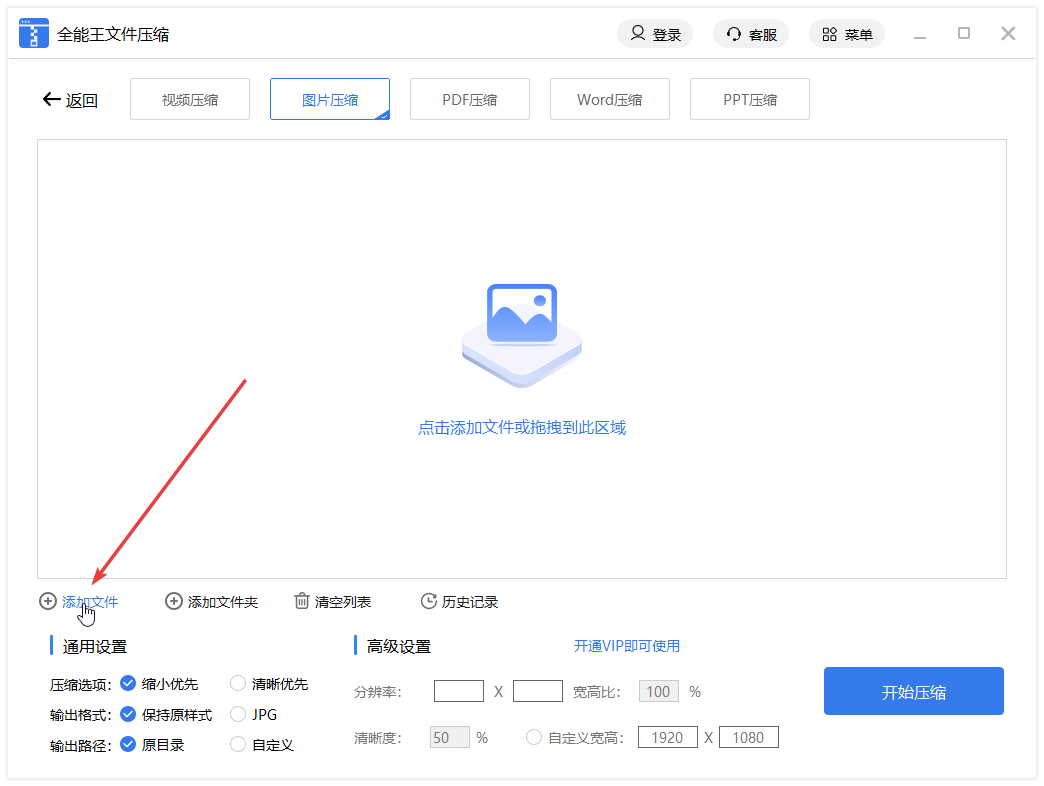Open the menu grid icon
The width and height of the screenshot is (1044, 786).
830,34
